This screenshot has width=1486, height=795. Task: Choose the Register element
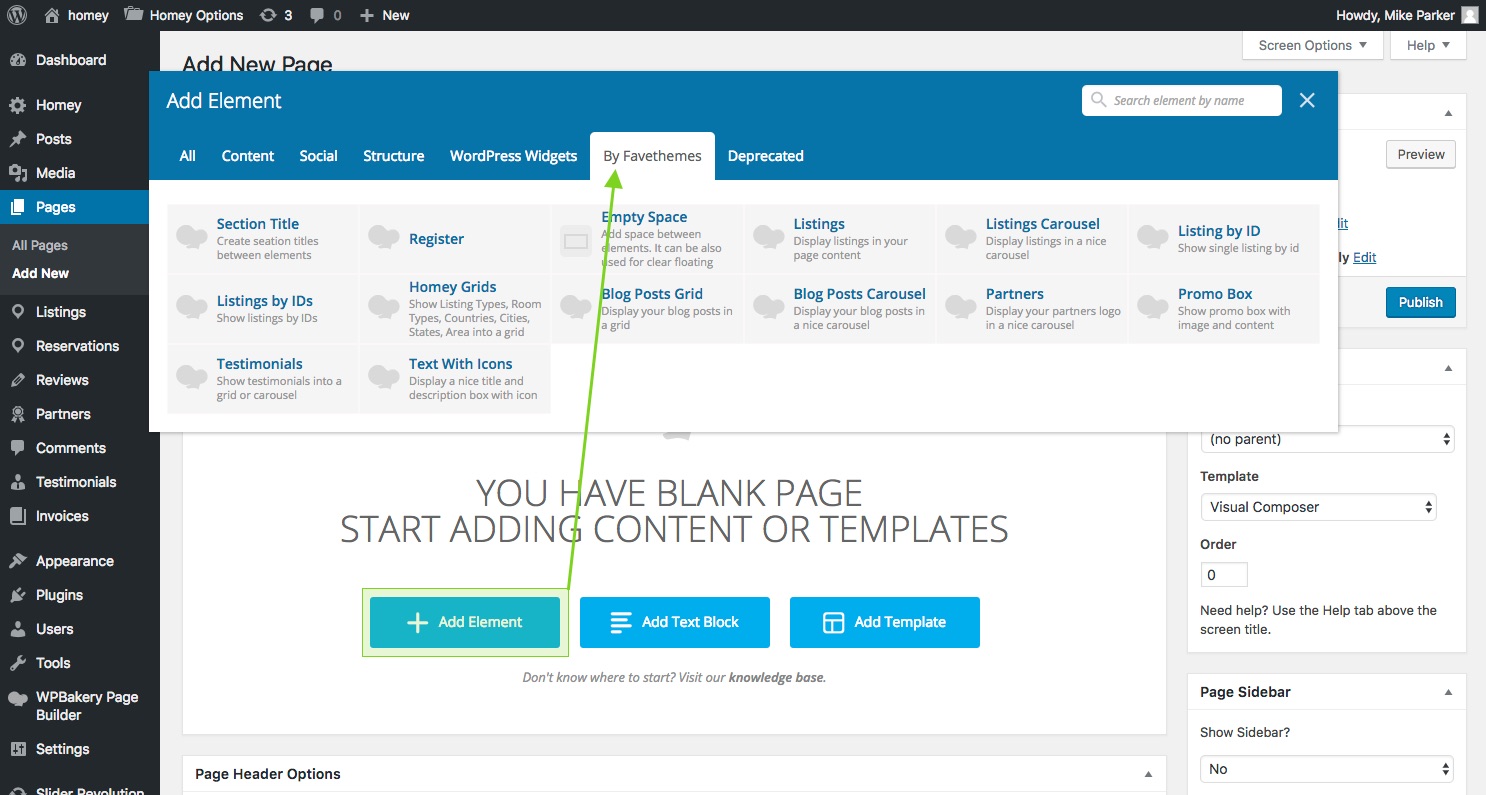point(454,239)
